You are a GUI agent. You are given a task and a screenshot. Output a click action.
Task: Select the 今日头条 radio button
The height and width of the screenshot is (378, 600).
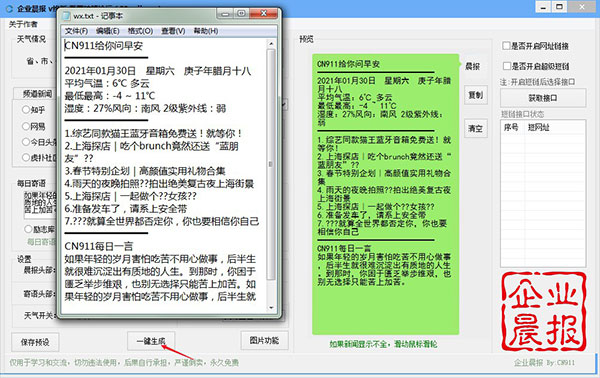point(26,142)
